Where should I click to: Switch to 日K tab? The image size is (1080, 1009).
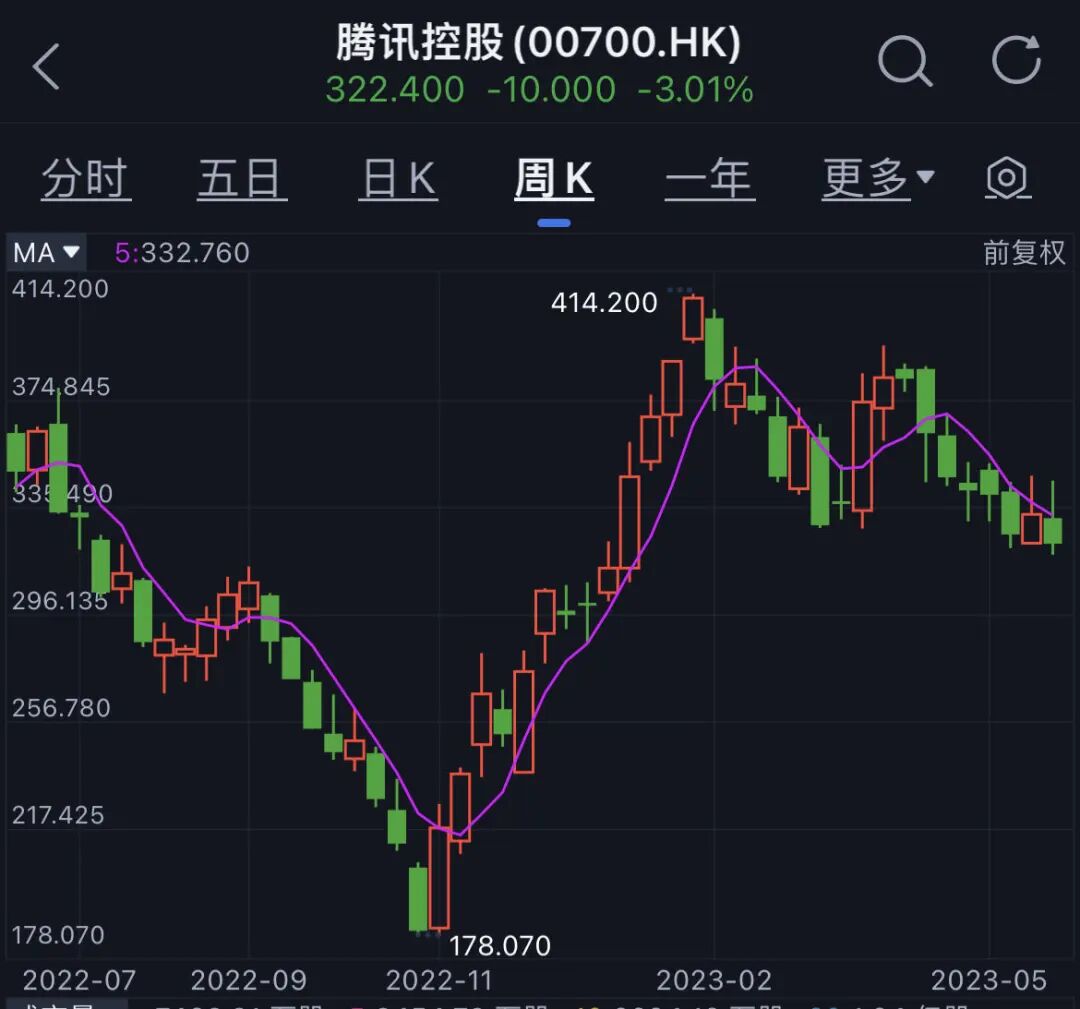click(x=398, y=178)
